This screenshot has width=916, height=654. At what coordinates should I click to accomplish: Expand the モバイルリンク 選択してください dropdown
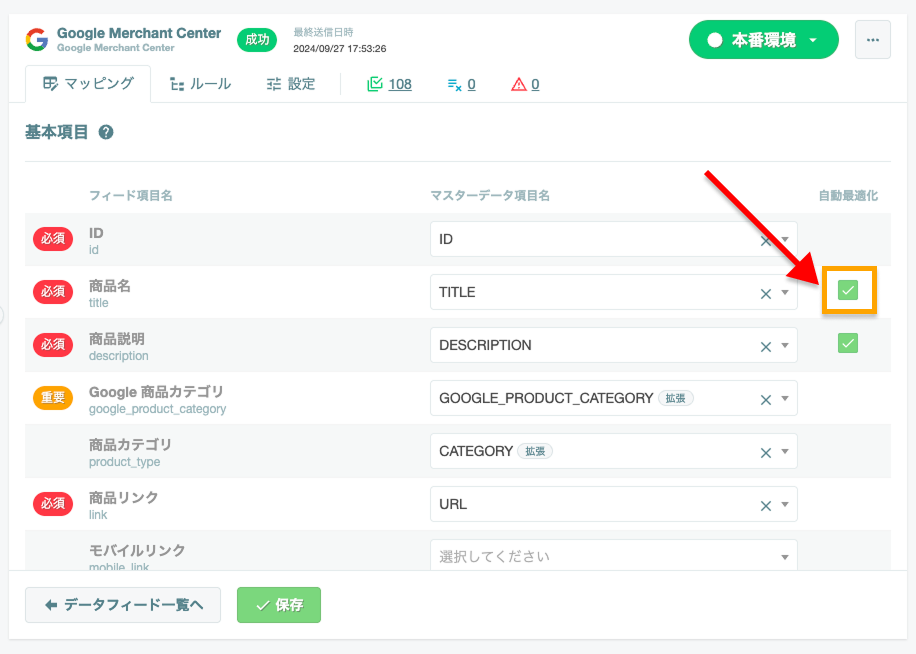[x=613, y=556]
